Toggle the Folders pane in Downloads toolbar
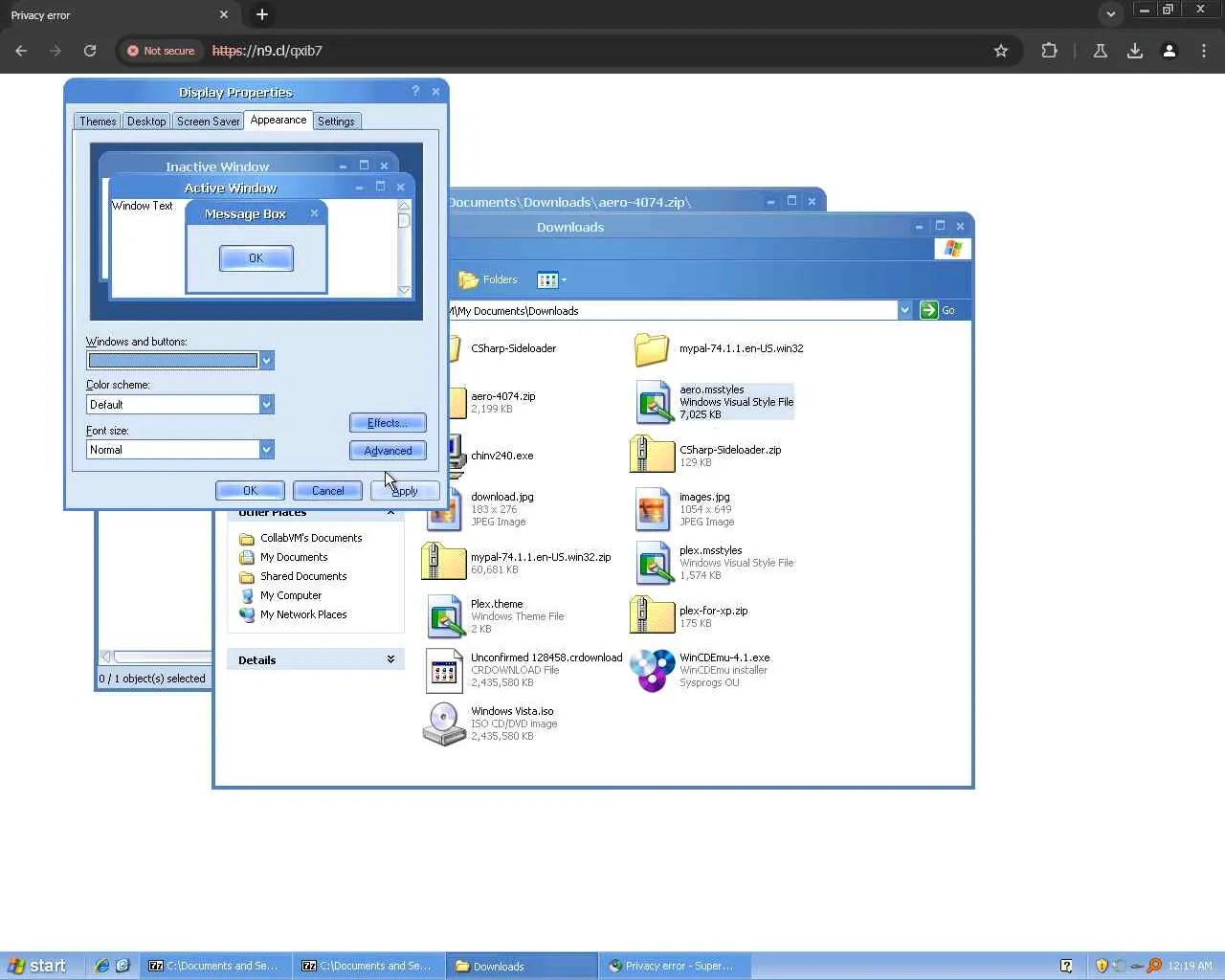The width and height of the screenshot is (1225, 980). [487, 279]
